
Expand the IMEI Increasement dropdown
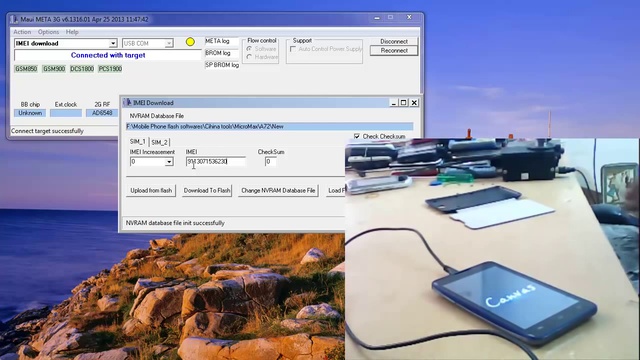click(x=169, y=162)
